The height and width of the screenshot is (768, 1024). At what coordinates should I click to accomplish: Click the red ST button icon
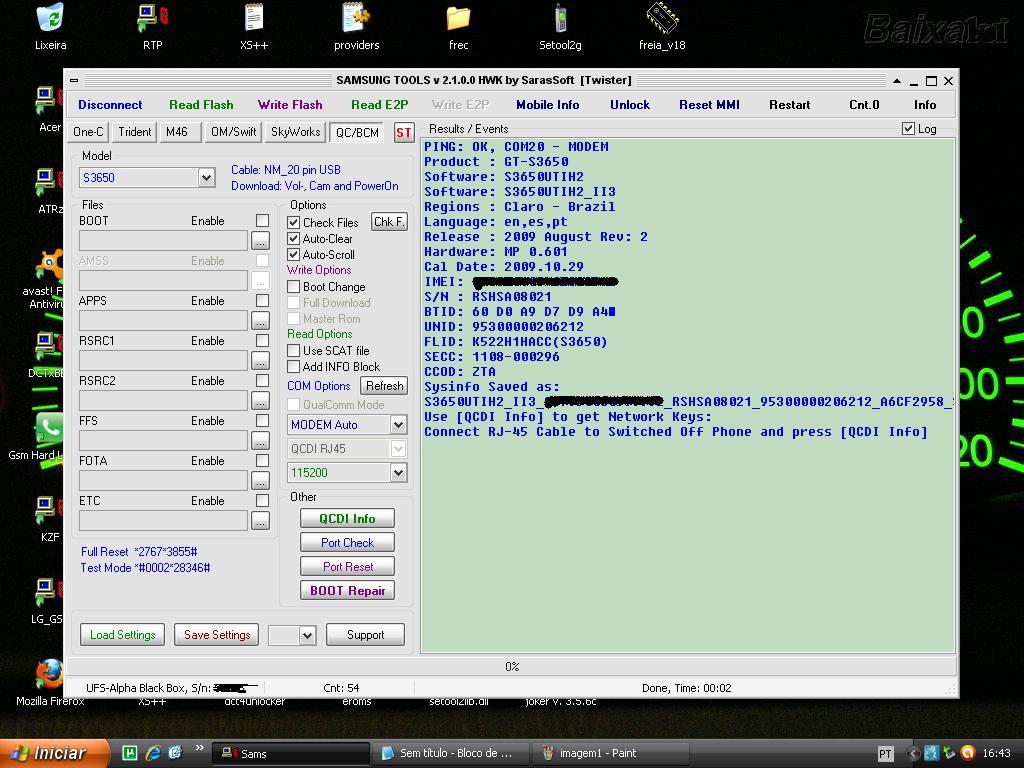pos(404,133)
